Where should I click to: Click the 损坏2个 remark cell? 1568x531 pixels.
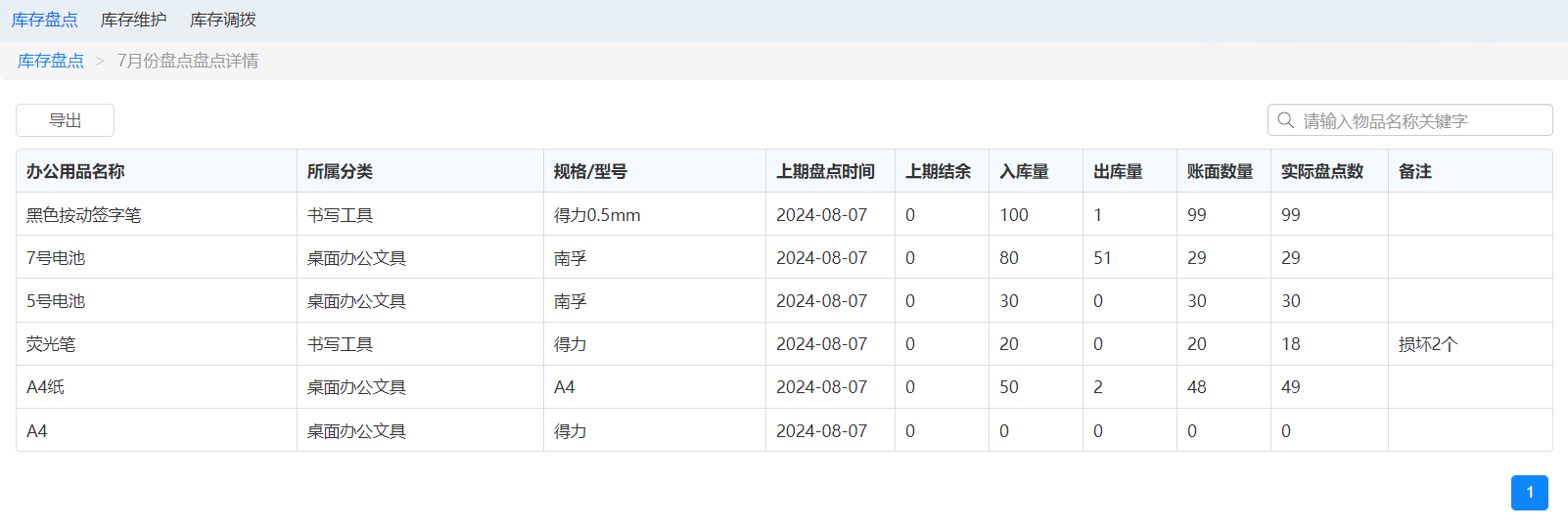pos(1428,344)
